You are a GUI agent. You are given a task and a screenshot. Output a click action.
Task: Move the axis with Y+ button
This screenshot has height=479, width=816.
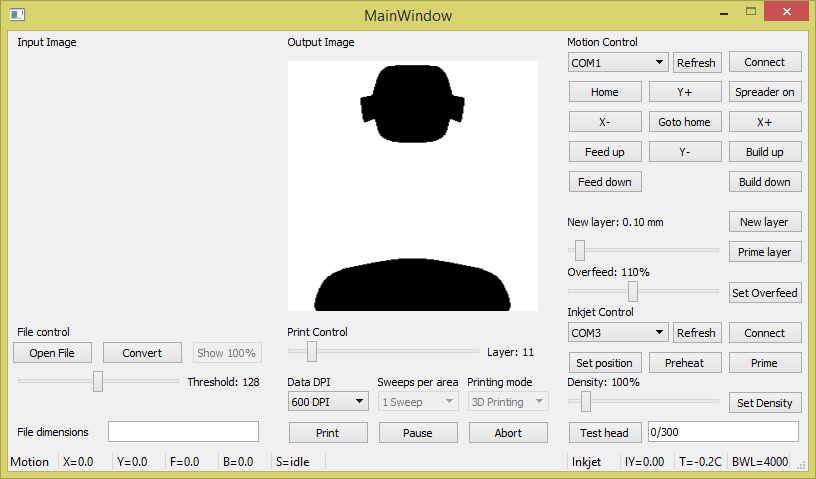pyautogui.click(x=684, y=92)
